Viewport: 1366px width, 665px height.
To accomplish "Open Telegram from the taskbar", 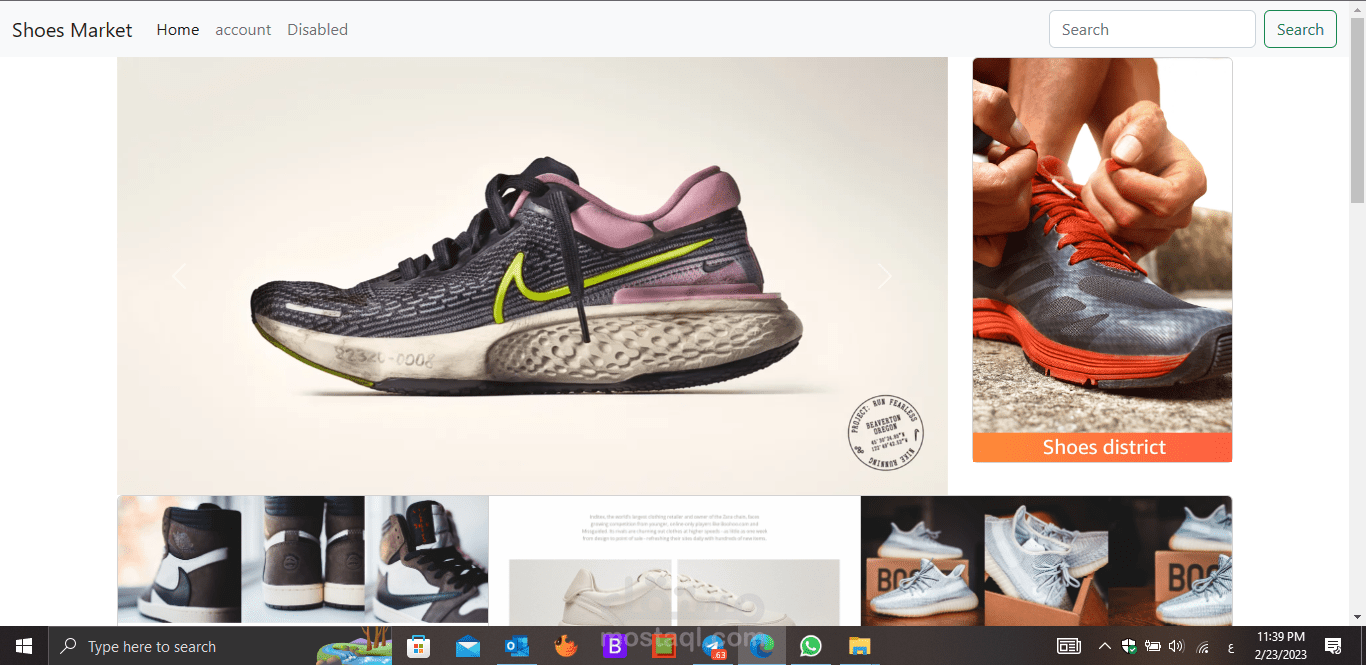I will pyautogui.click(x=713, y=647).
